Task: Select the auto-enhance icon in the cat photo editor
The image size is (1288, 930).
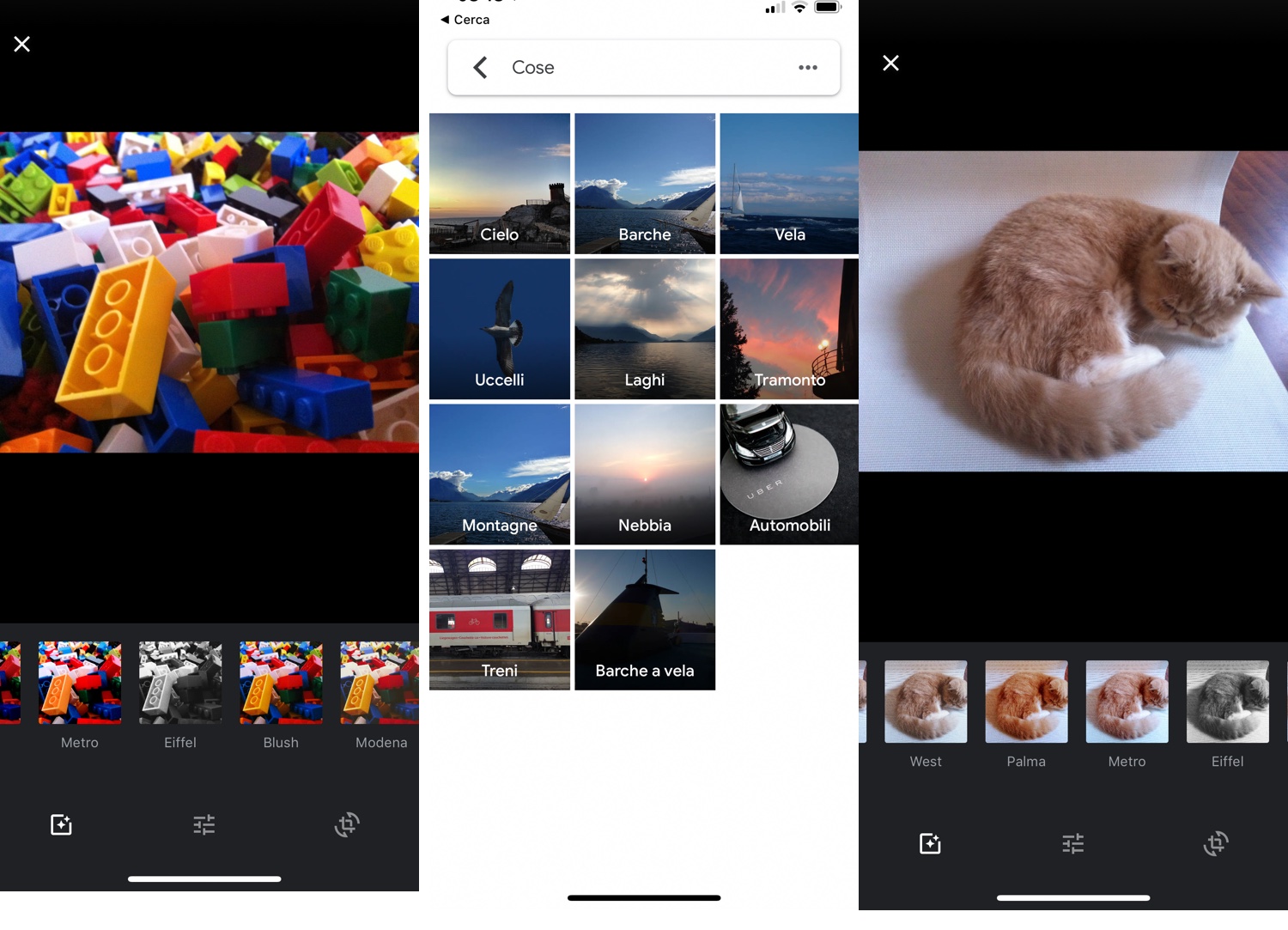Action: coord(929,843)
